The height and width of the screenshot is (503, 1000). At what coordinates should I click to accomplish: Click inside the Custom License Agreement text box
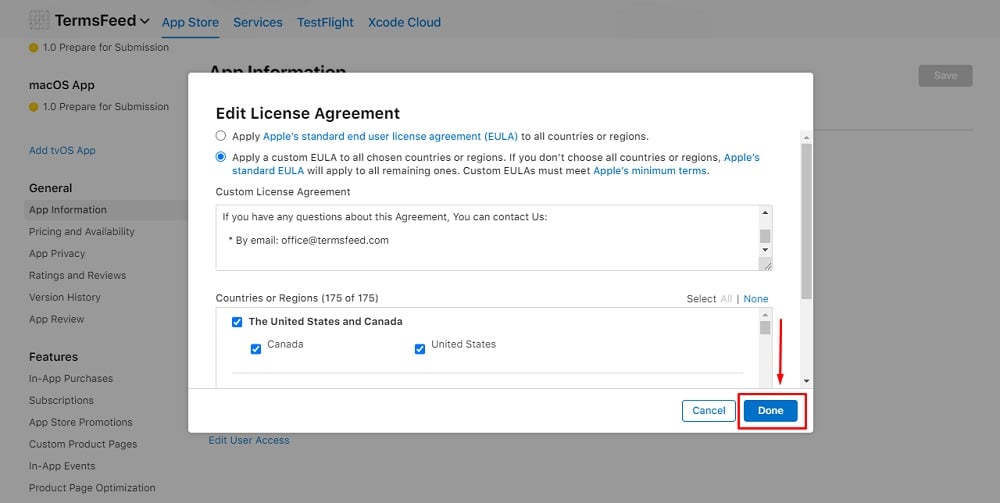tap(488, 238)
